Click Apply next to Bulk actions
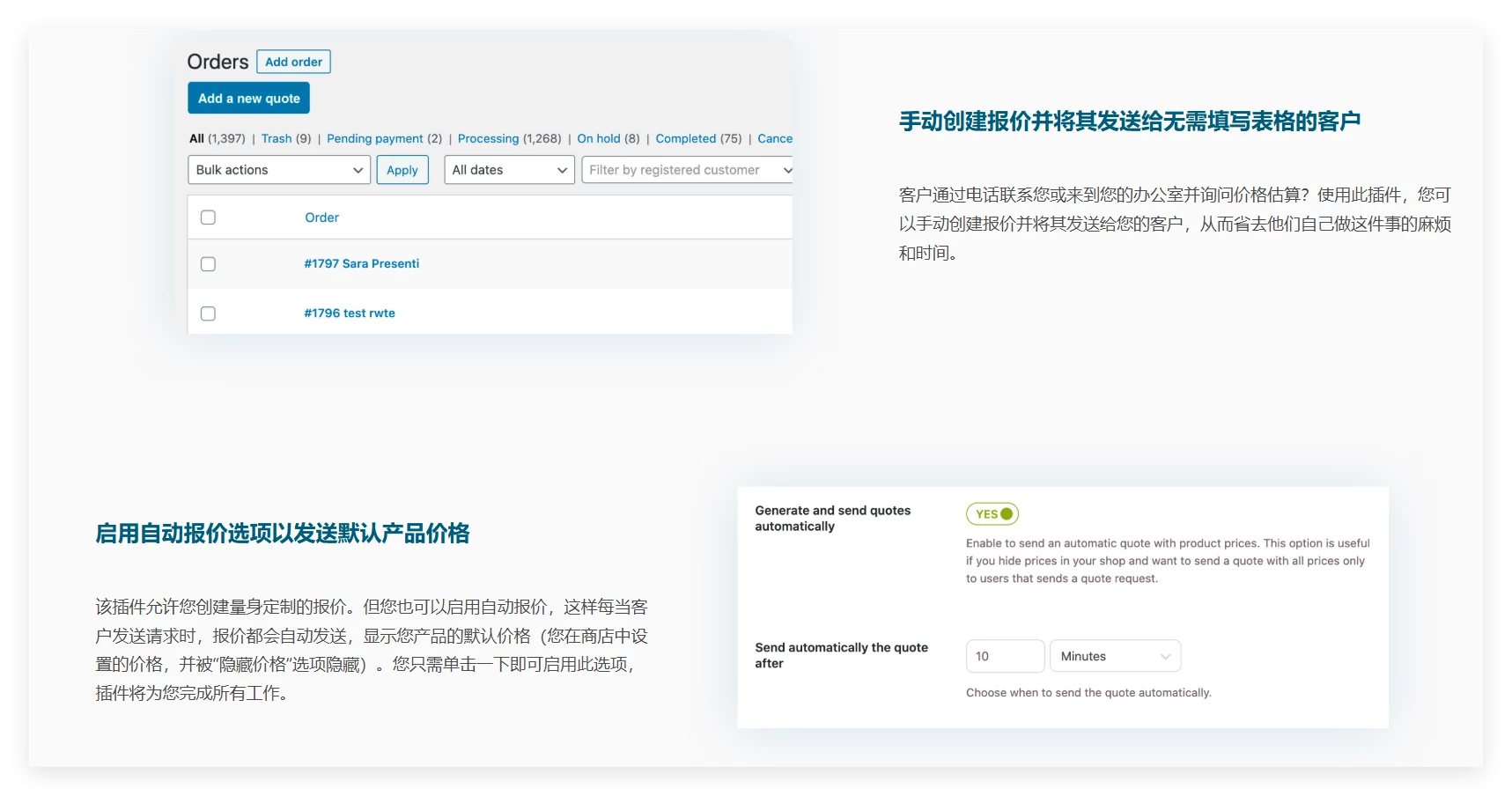Viewport: 1512px width, 796px height. 402,170
